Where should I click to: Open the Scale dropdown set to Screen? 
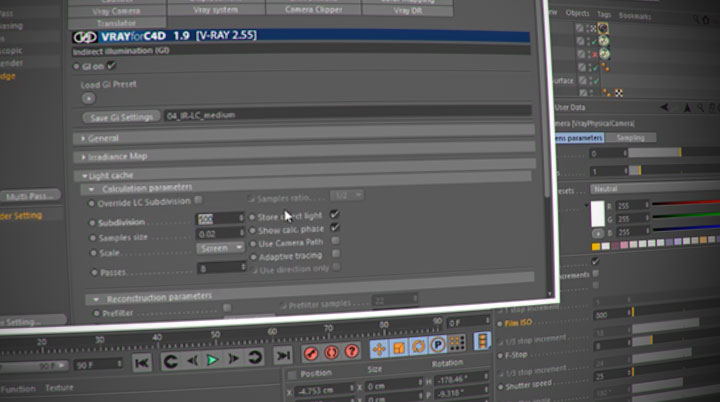tap(221, 248)
